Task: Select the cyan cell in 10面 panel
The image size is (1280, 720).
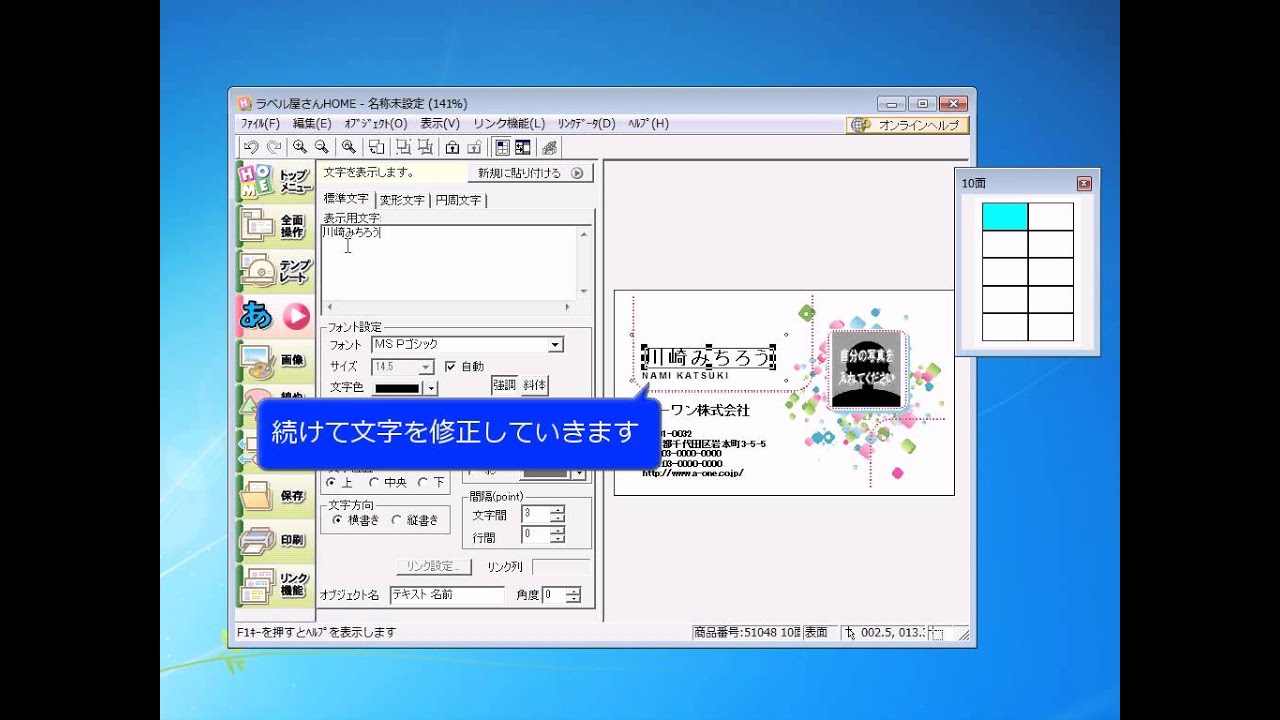Action: [1005, 217]
